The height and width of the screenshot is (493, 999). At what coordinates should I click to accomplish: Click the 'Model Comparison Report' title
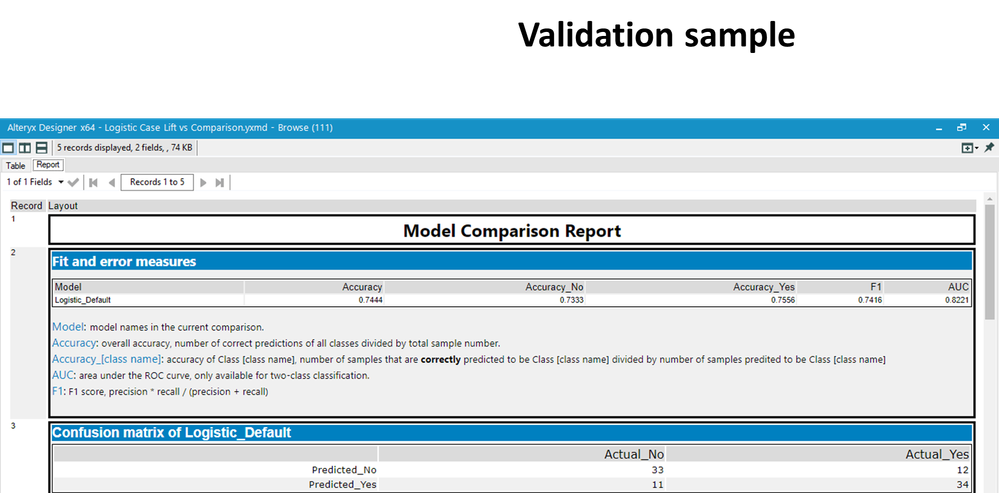[512, 231]
